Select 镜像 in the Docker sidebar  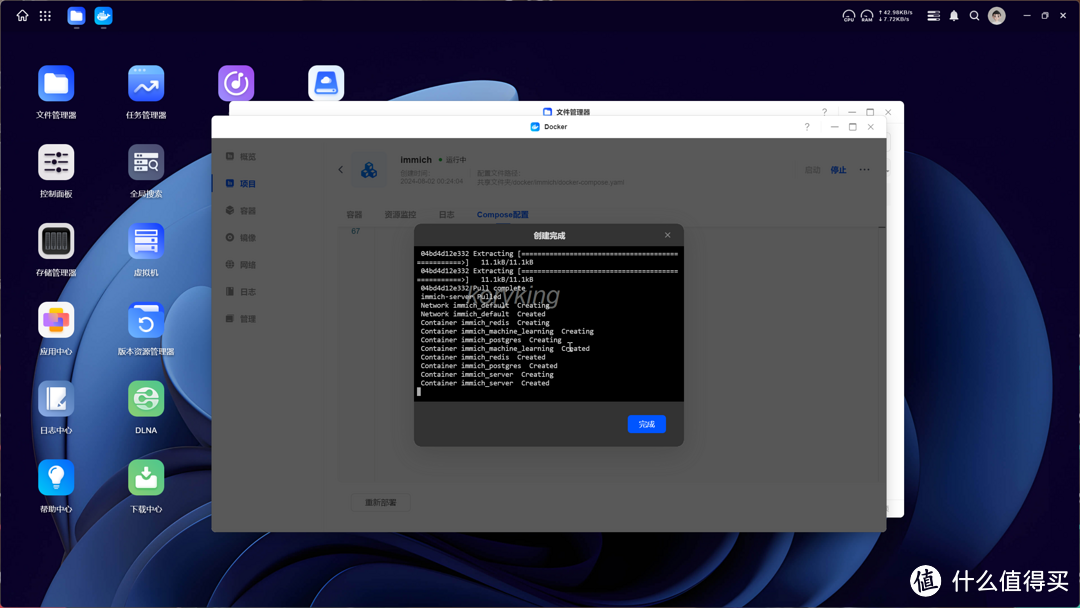point(247,238)
